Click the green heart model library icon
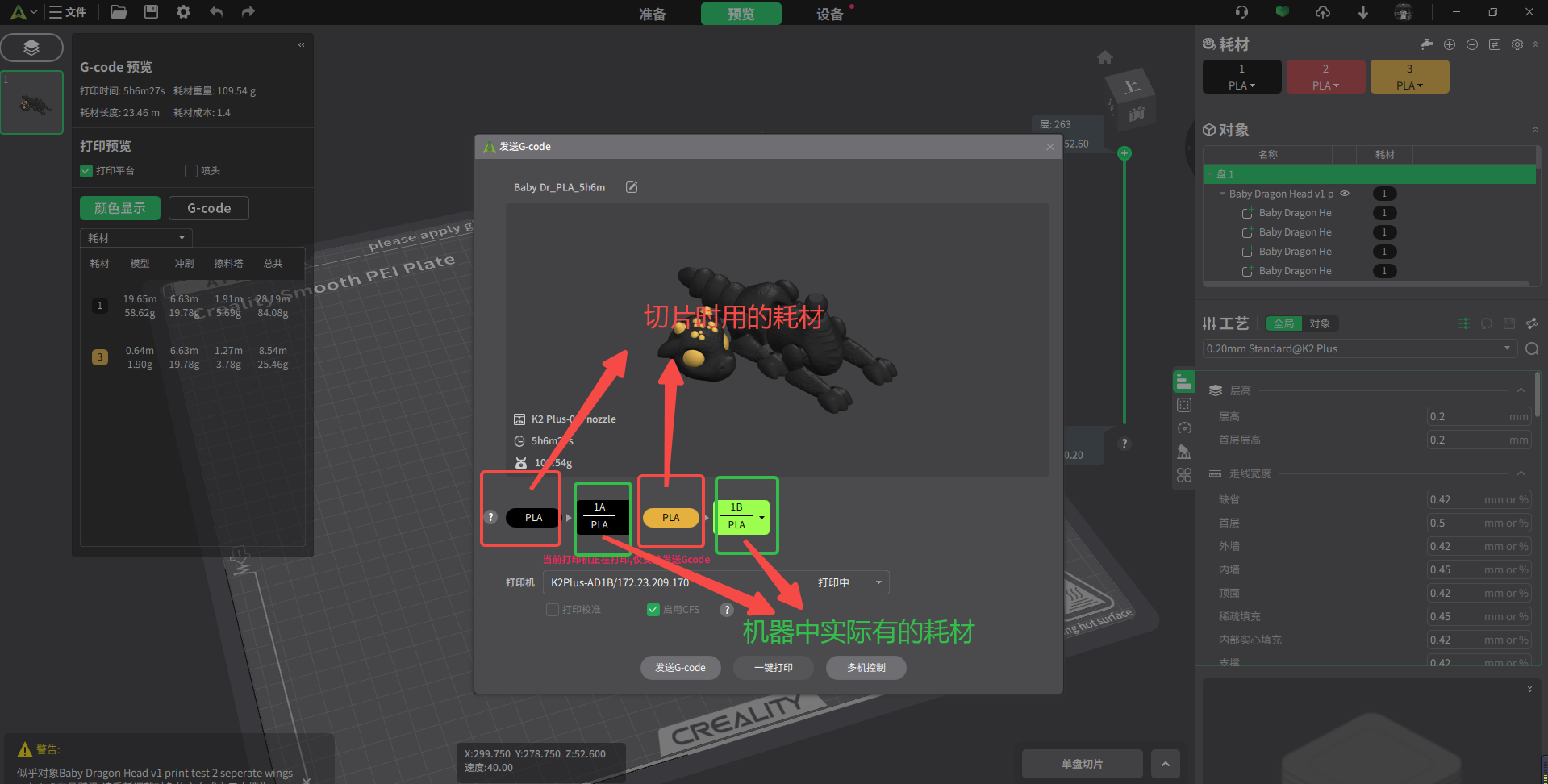The height and width of the screenshot is (784, 1548). [1283, 12]
